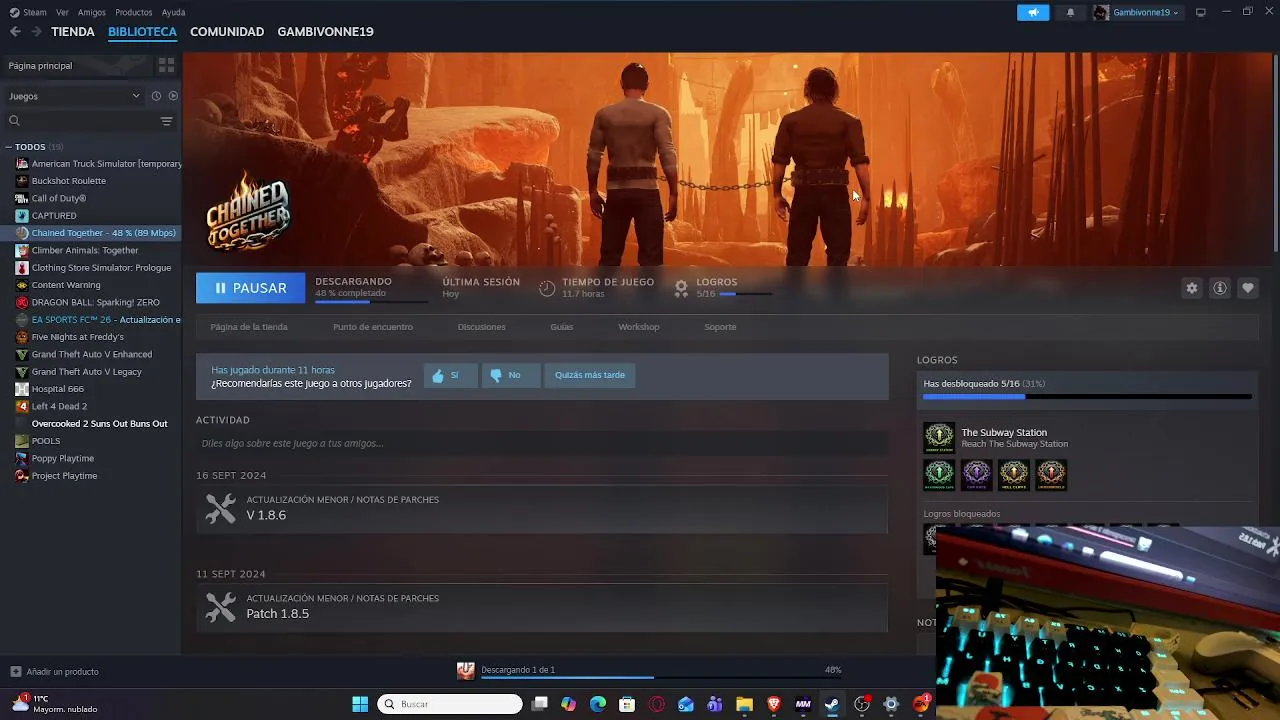Click the library search field
The width and height of the screenshot is (1280, 720).
[x=82, y=121]
